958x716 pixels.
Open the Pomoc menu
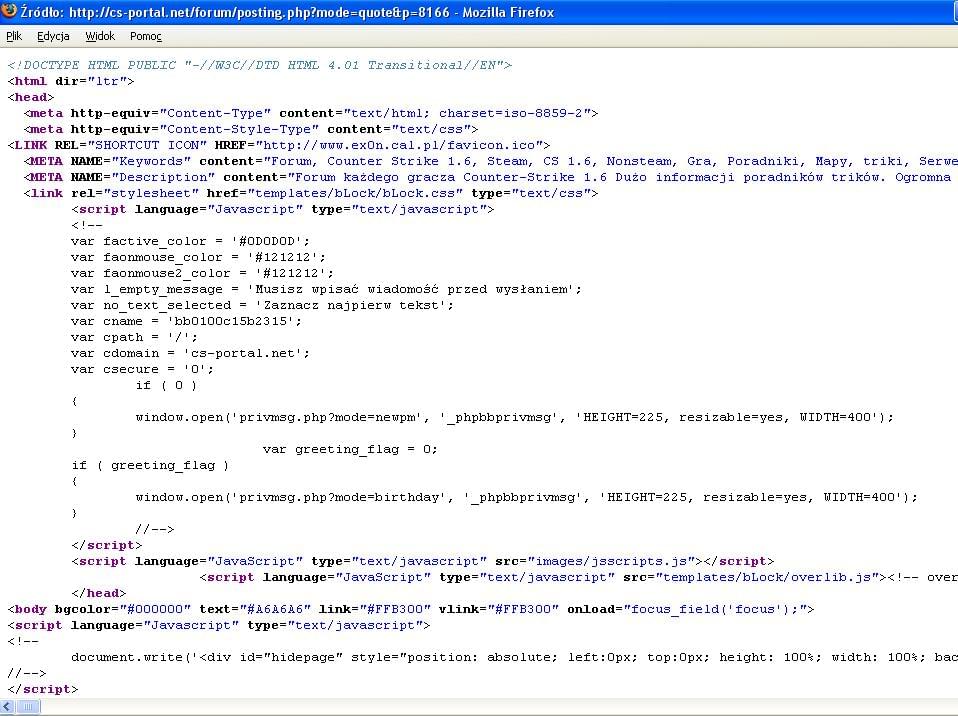pyautogui.click(x=146, y=36)
